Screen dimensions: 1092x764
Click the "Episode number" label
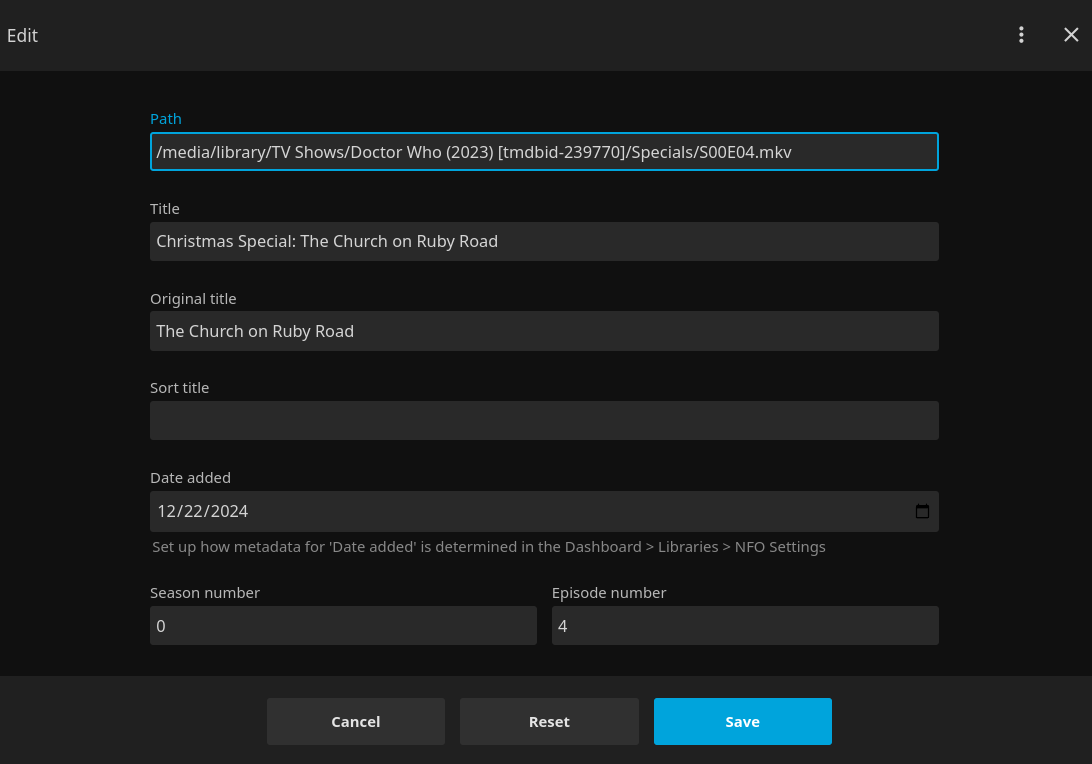point(609,593)
